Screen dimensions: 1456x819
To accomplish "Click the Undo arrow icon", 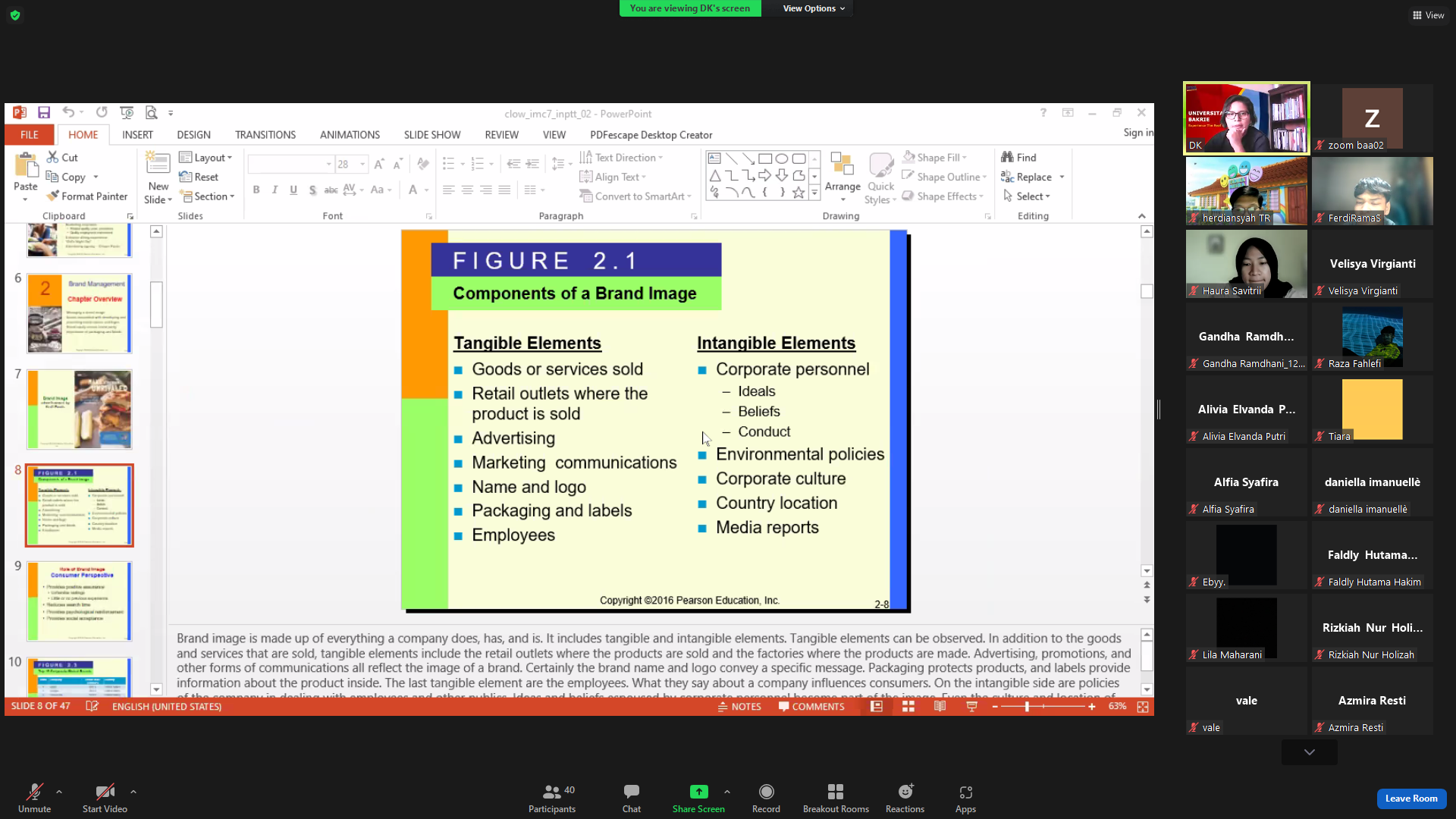I will [68, 113].
